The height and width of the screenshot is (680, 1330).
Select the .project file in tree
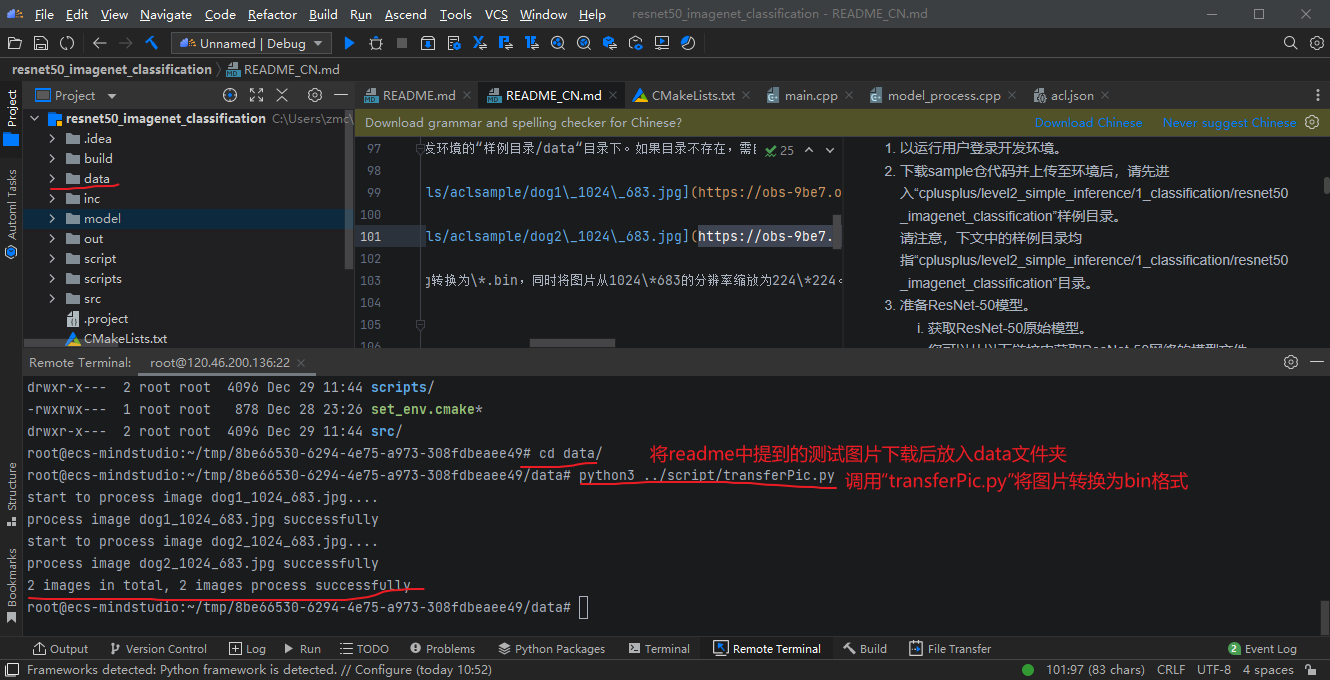pyautogui.click(x=106, y=318)
